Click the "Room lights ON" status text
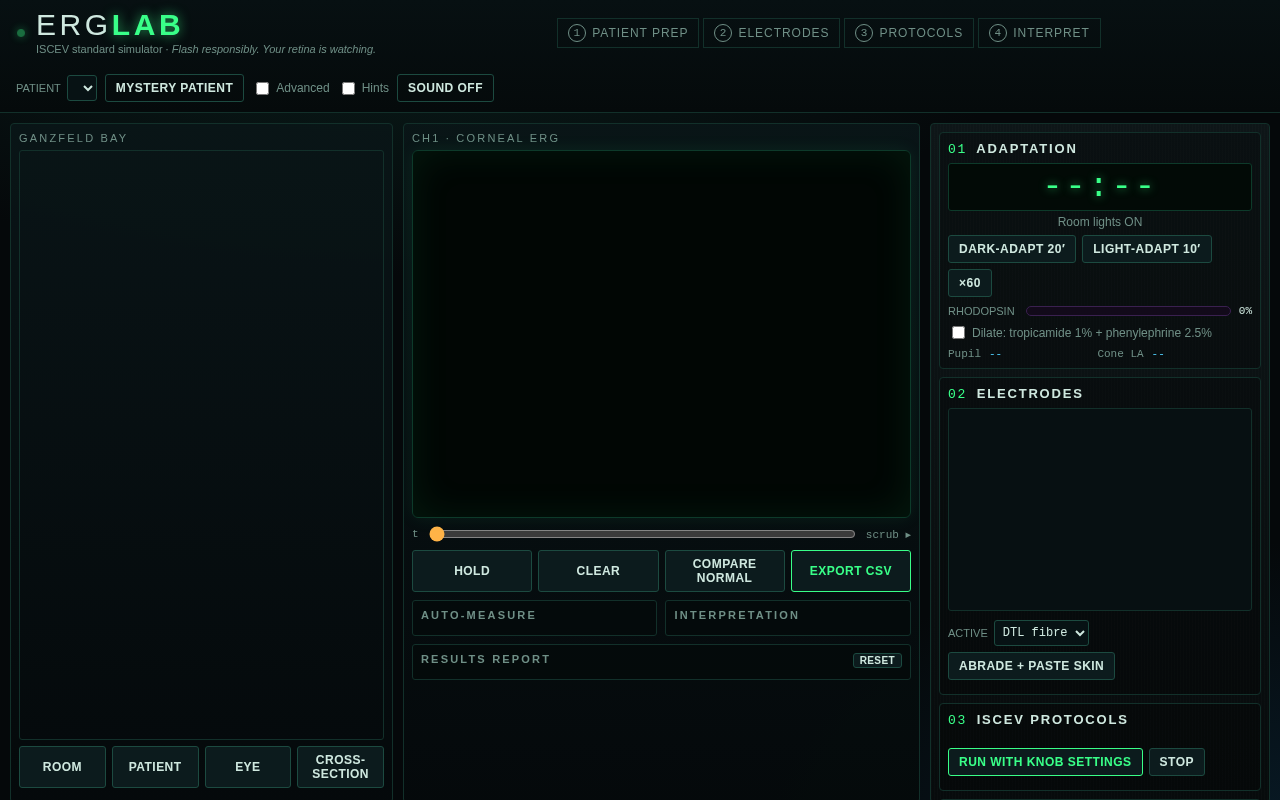The image size is (1280, 800). (1100, 222)
